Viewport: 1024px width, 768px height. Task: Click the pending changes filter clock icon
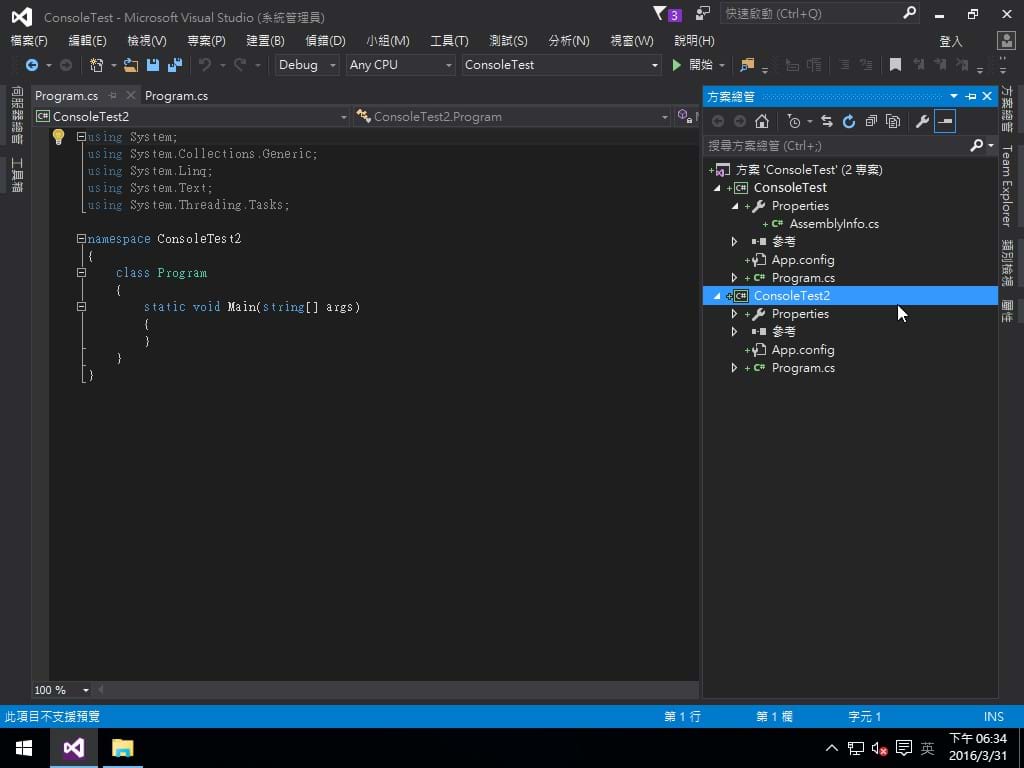[793, 121]
